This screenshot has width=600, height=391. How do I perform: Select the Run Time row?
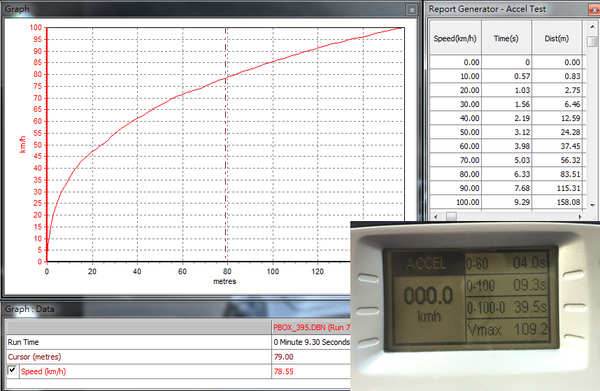point(178,342)
